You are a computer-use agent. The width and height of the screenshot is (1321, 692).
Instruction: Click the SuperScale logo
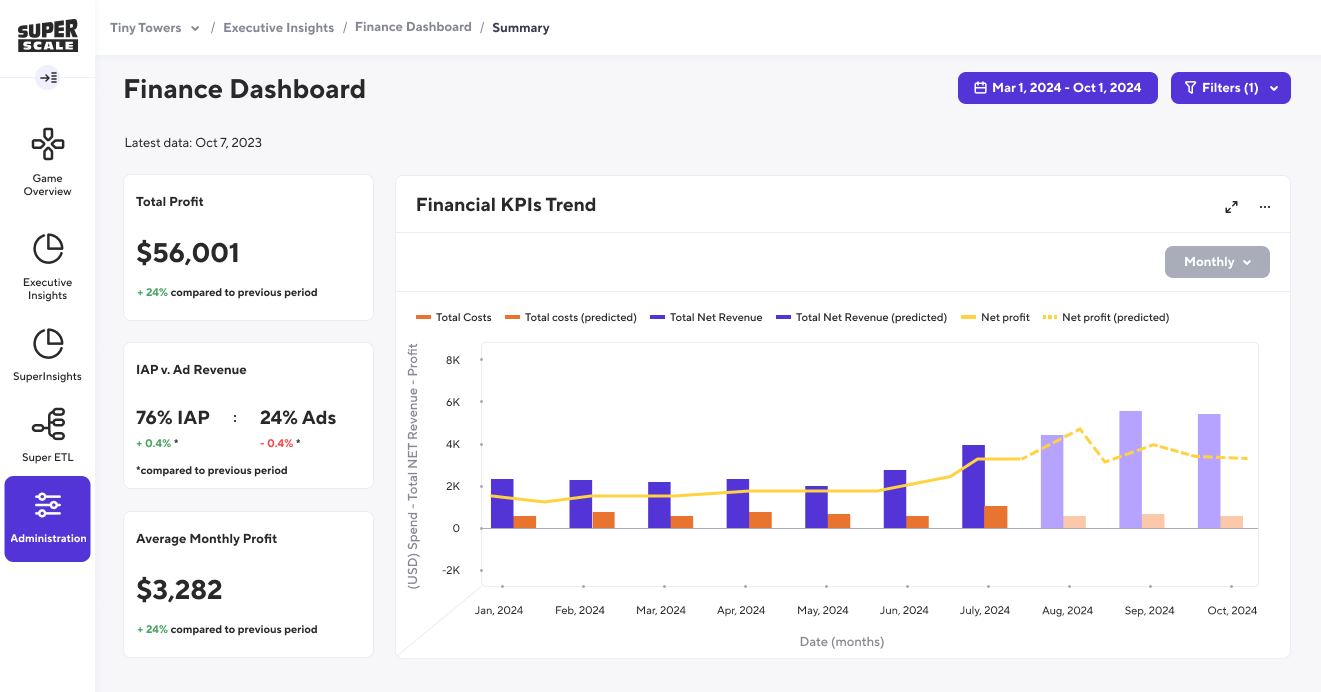click(47, 36)
